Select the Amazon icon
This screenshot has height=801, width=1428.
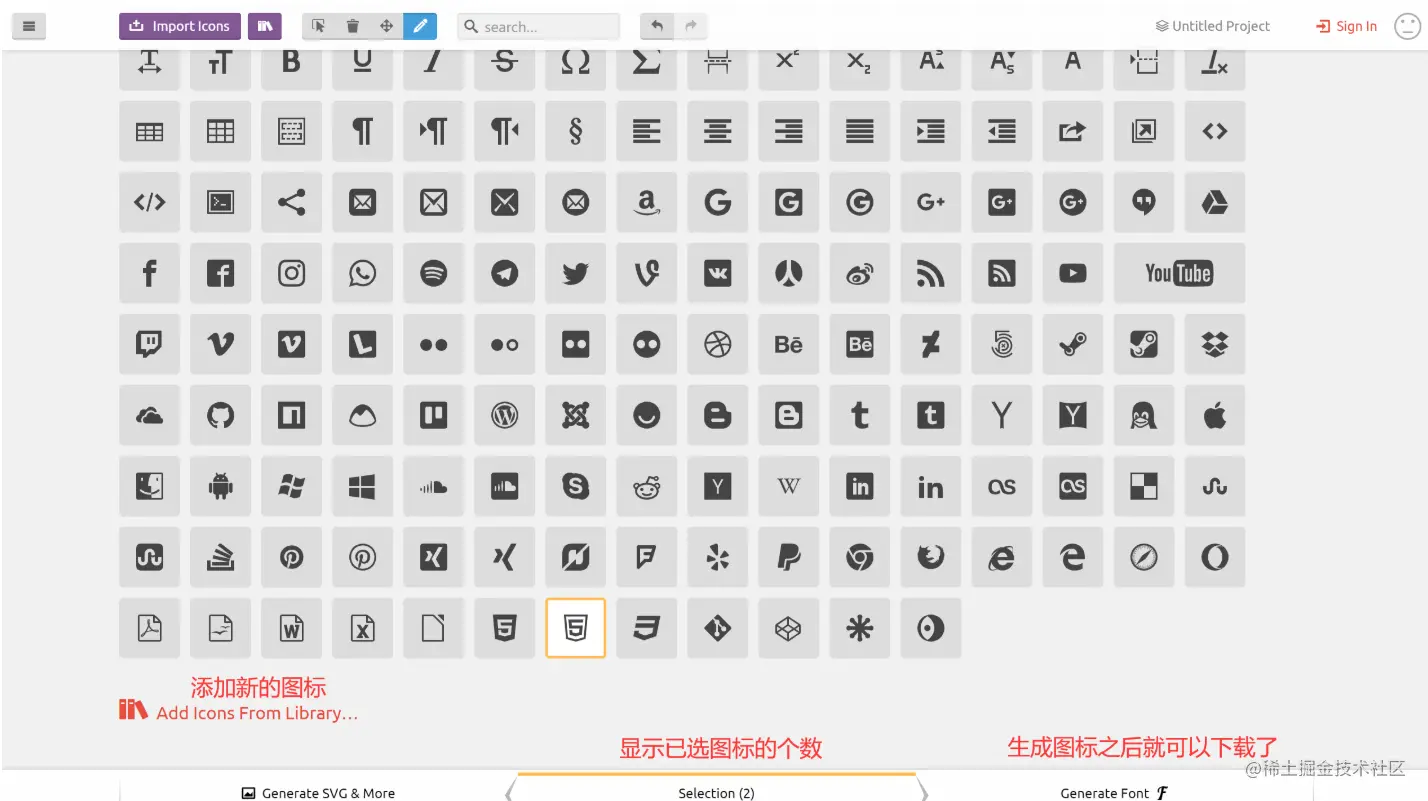(x=647, y=203)
